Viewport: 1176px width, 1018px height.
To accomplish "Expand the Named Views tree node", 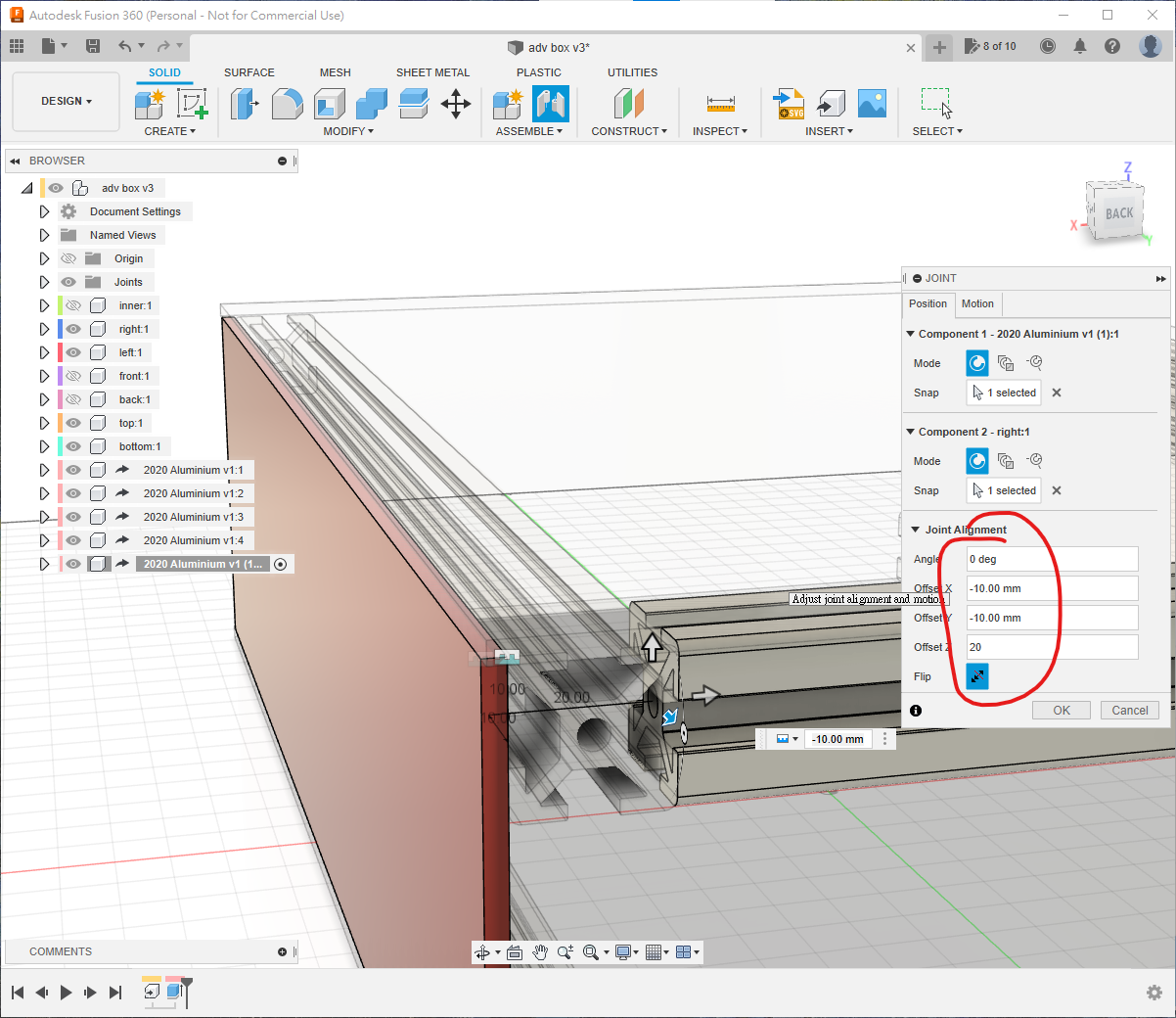I will click(x=44, y=235).
